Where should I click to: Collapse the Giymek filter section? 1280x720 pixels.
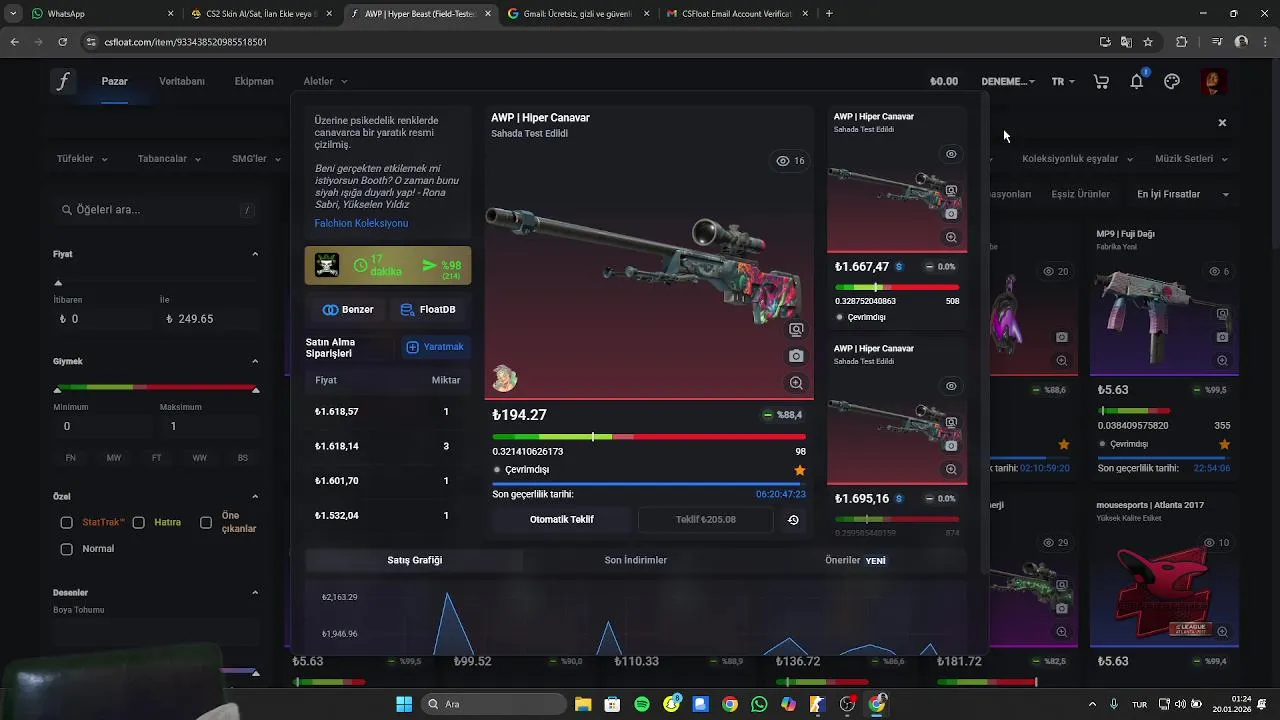click(255, 361)
